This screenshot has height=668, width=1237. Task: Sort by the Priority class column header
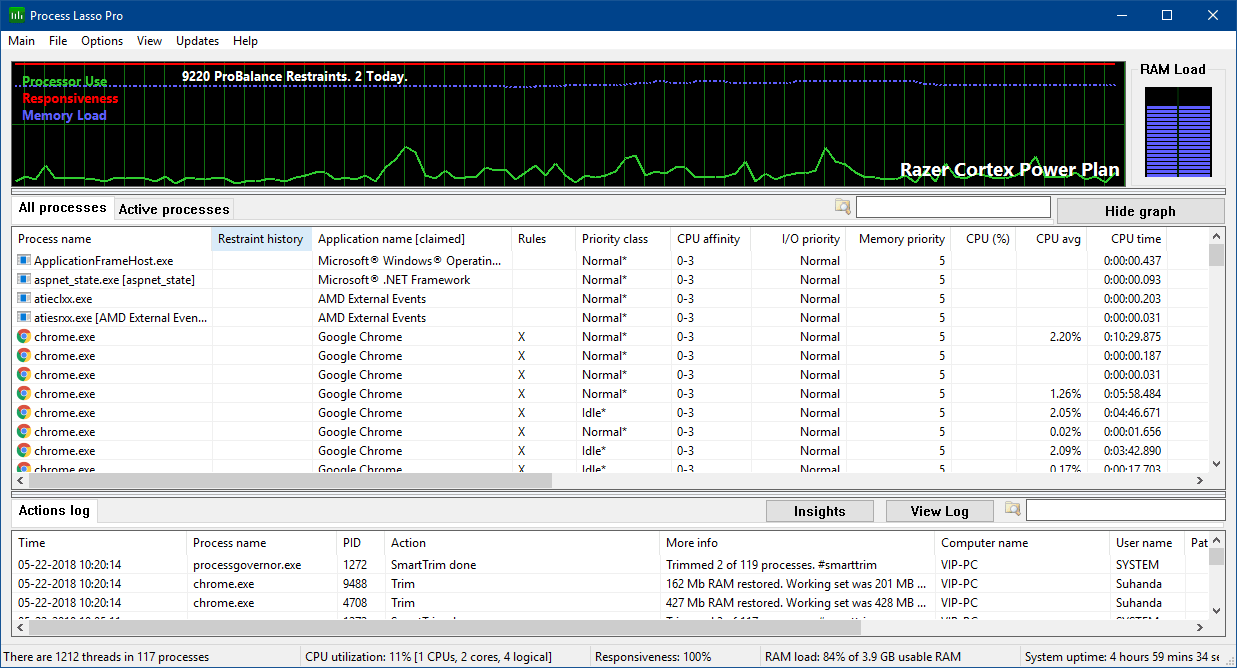[x=614, y=239]
